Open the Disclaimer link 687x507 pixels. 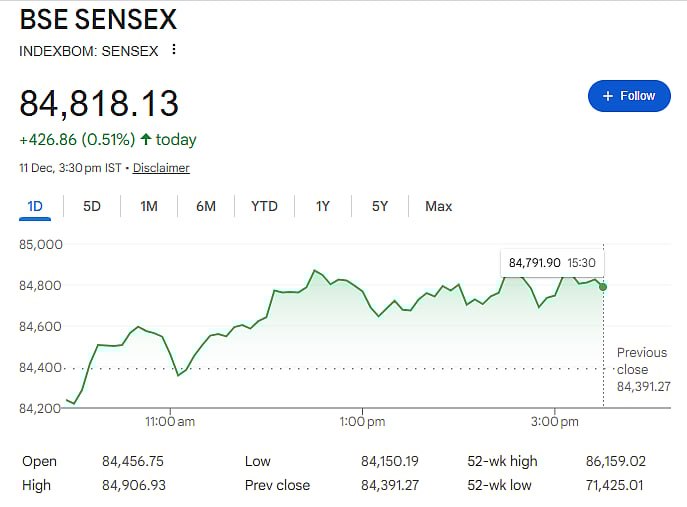(x=161, y=168)
